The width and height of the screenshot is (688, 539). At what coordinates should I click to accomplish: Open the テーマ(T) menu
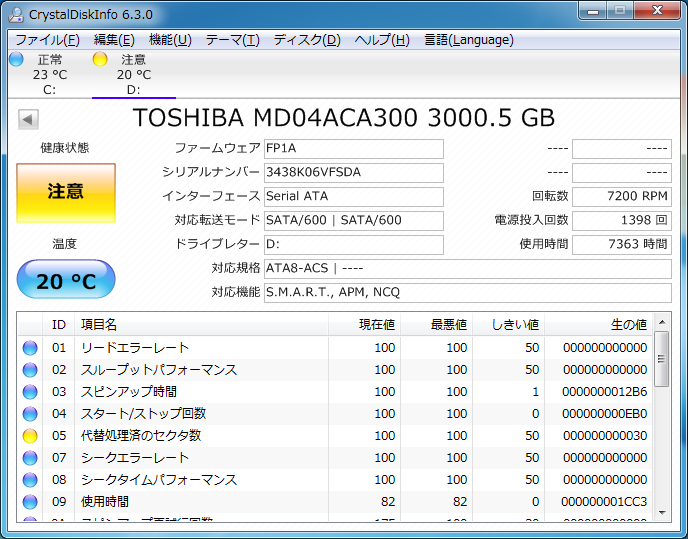[x=233, y=40]
